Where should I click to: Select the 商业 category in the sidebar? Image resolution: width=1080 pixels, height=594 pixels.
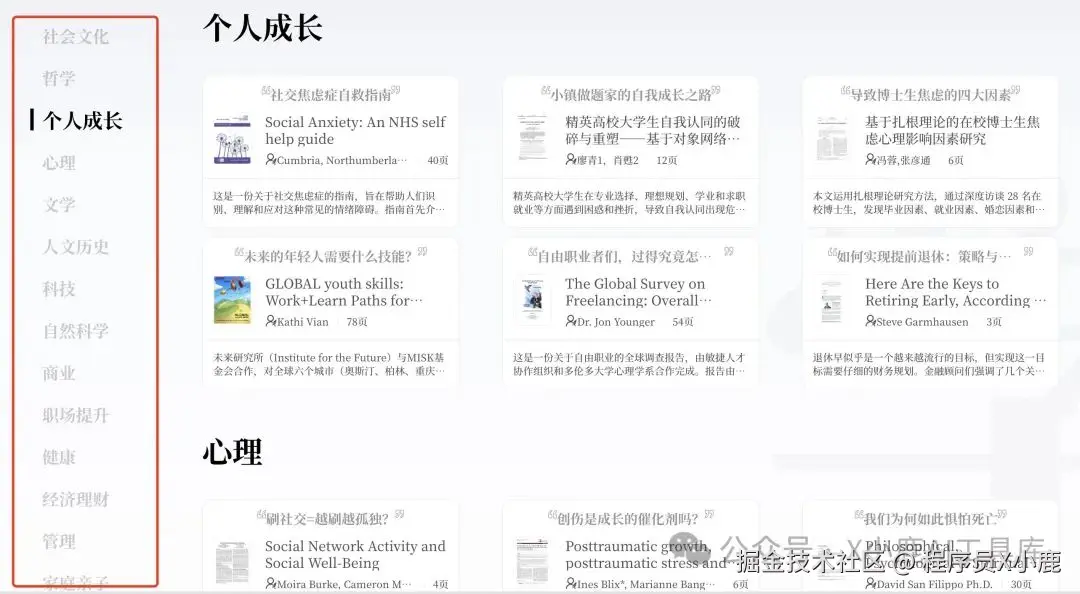pos(59,373)
